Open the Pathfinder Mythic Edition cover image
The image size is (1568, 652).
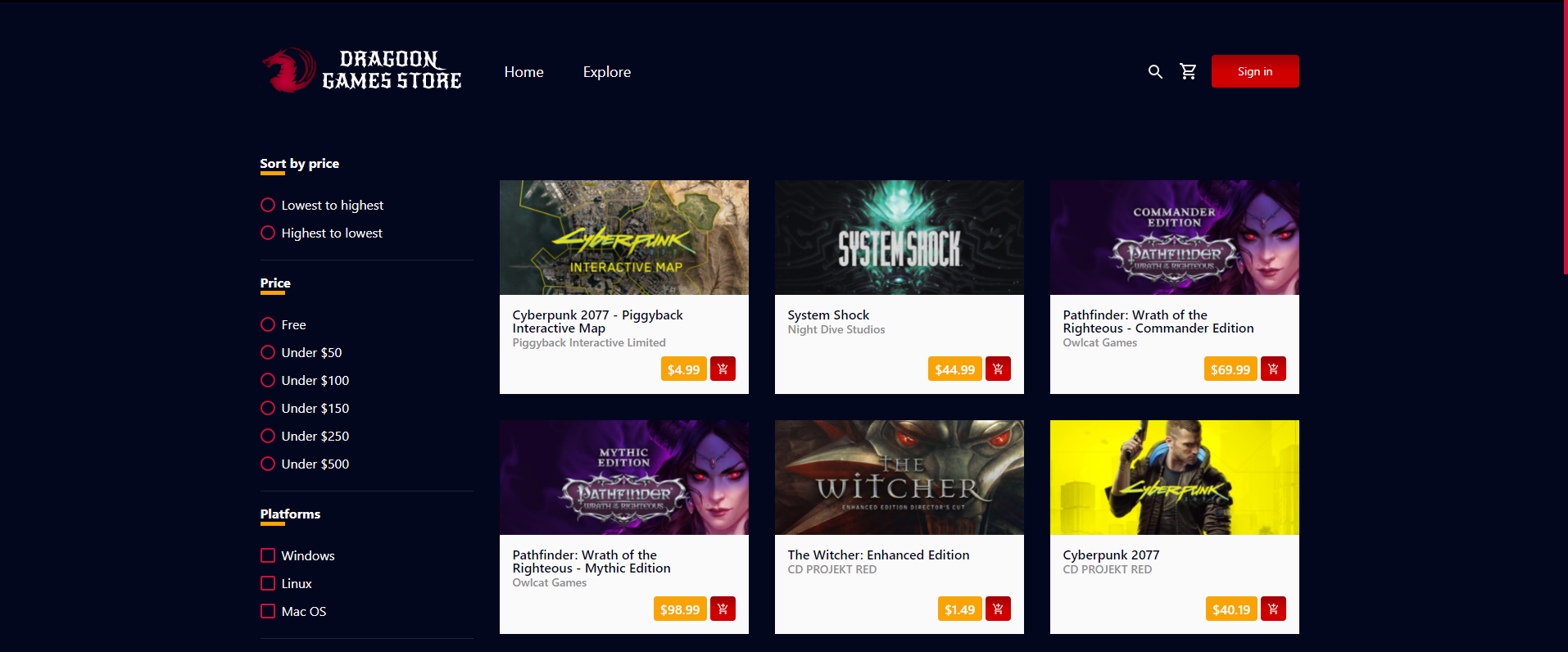pos(624,478)
